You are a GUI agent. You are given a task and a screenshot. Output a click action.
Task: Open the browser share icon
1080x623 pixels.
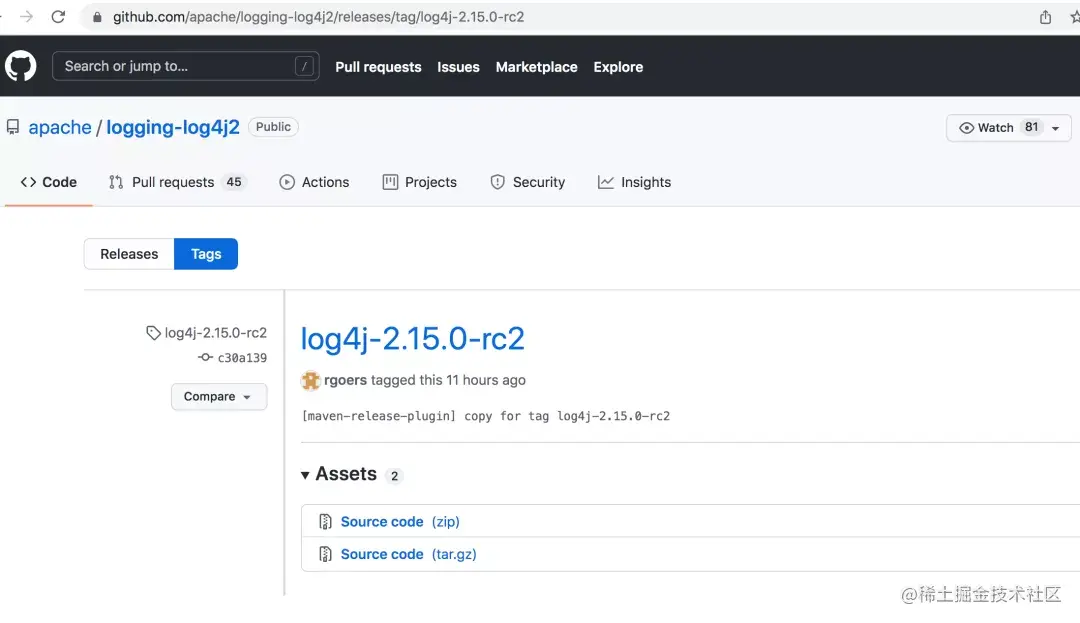[x=1045, y=17]
